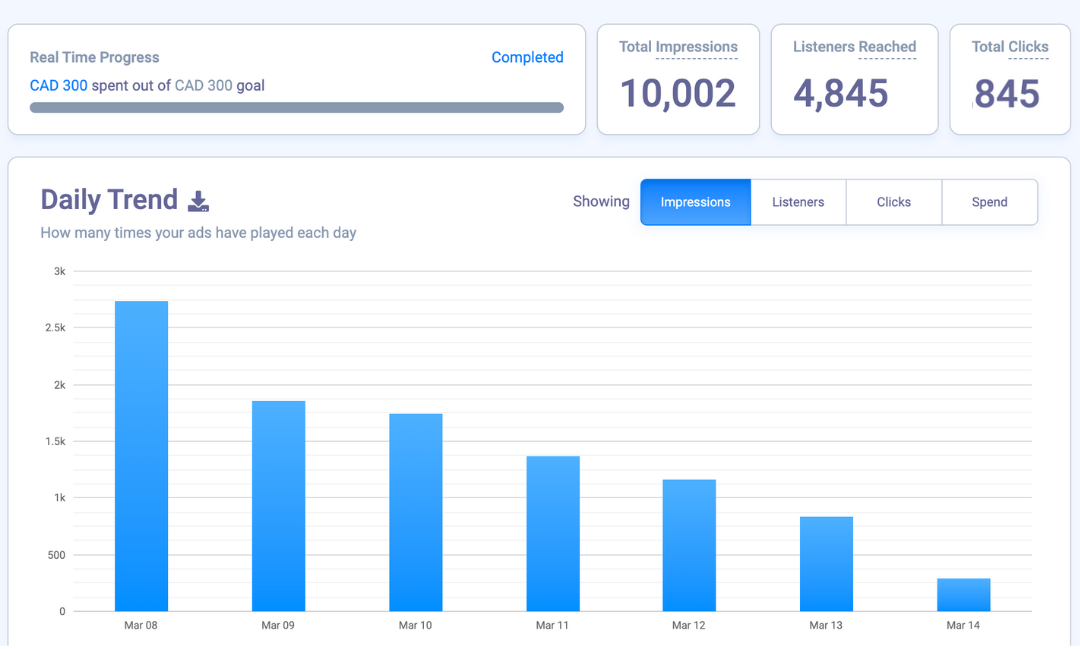The width and height of the screenshot is (1080, 649).
Task: Click the Total Impressions label
Action: click(x=678, y=47)
